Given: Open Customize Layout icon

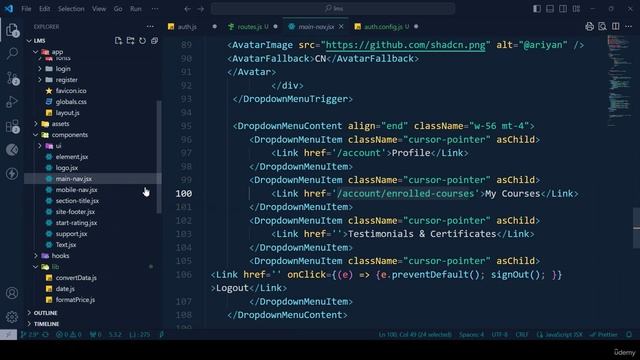Looking at the screenshot, I should (x=576, y=9).
